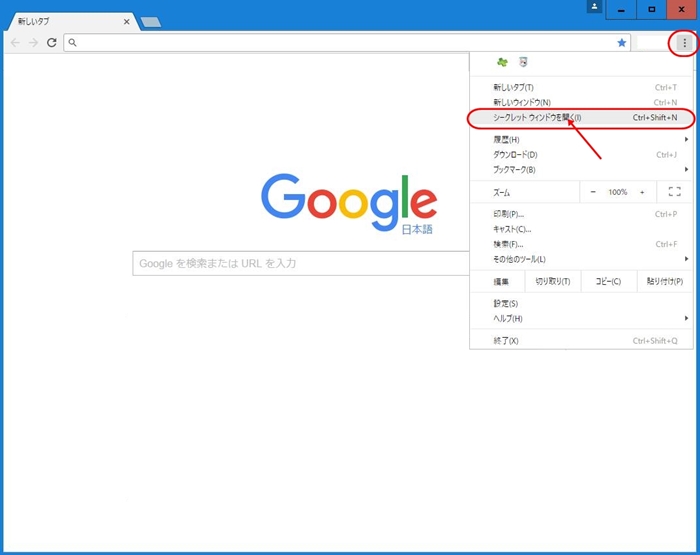
Task: Reload the page with the refresh icon
Action: [x=52, y=42]
